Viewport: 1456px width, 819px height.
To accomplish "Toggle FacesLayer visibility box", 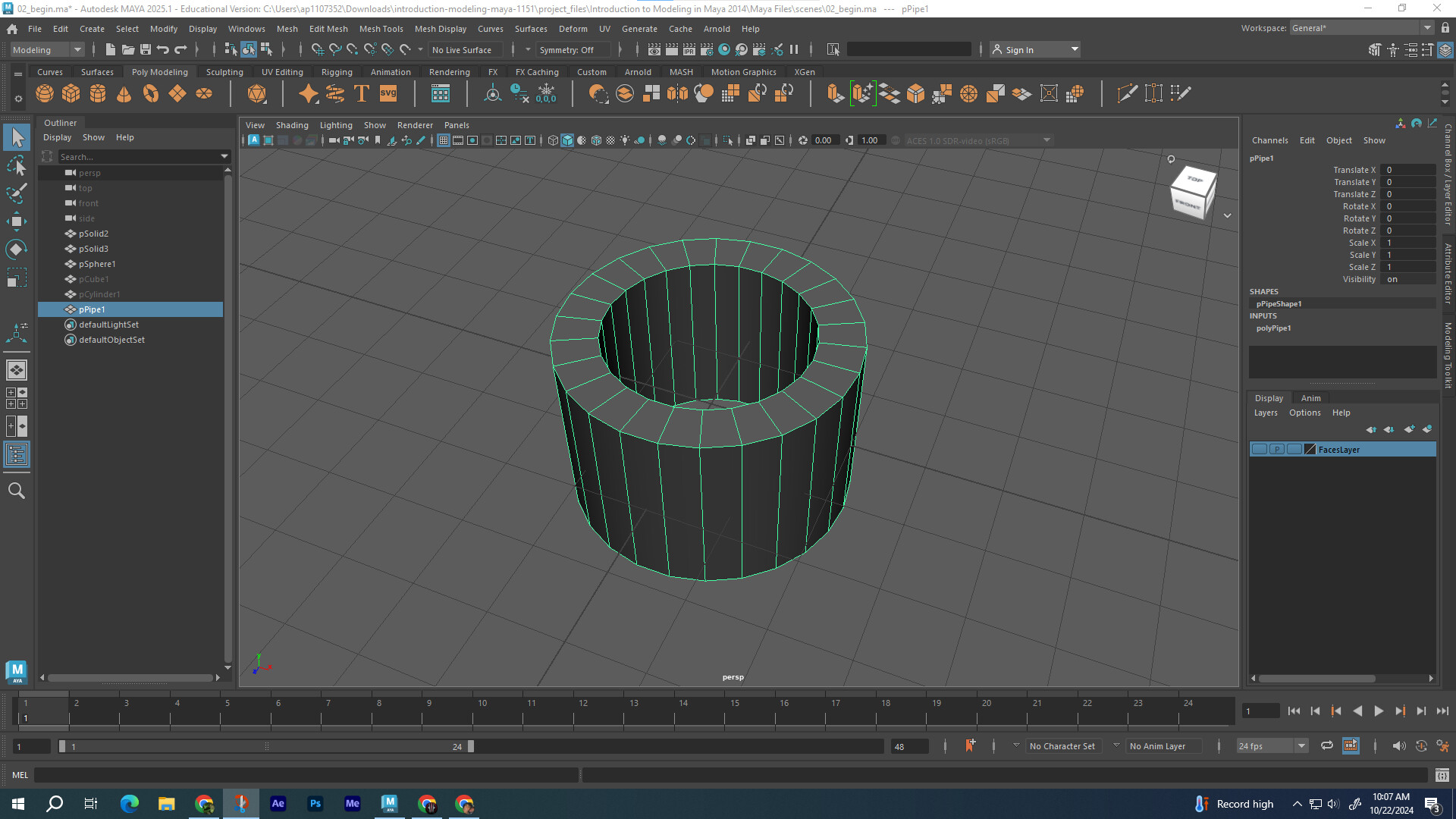I will (1260, 450).
